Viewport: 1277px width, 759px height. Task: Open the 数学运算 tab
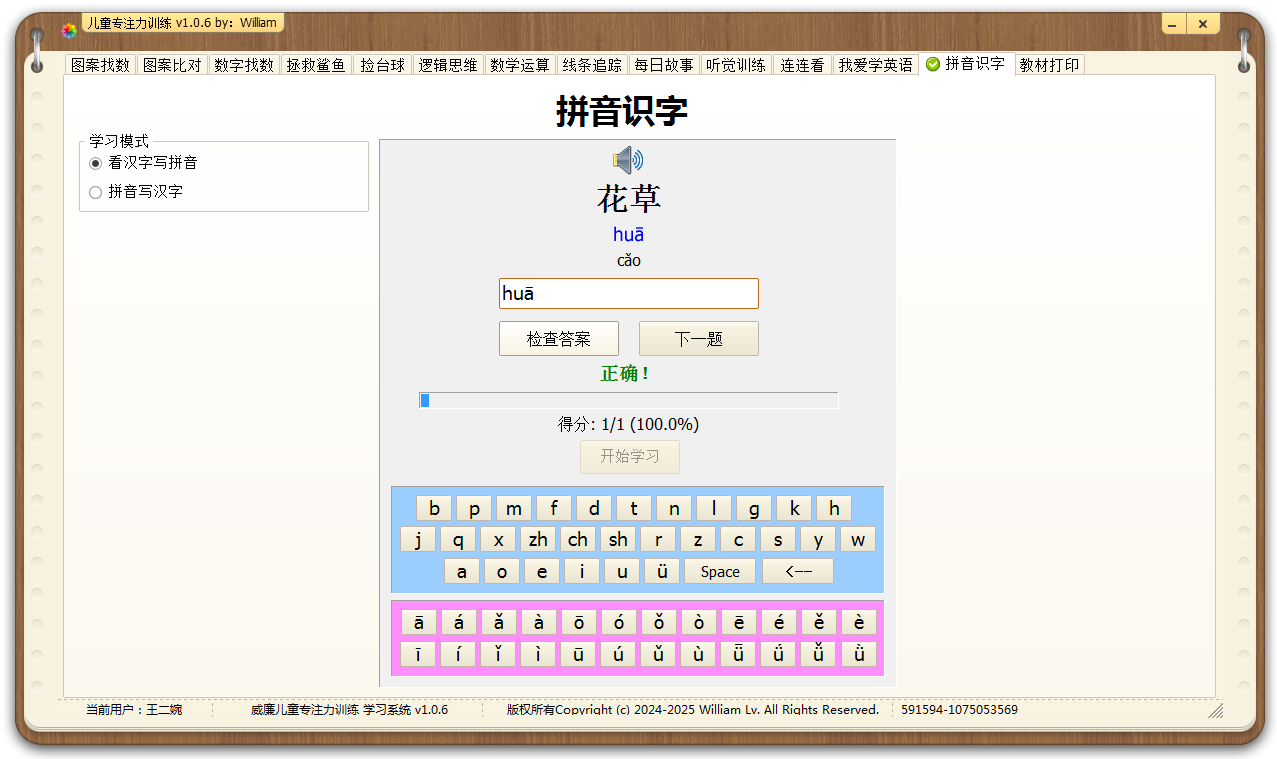tap(520, 65)
